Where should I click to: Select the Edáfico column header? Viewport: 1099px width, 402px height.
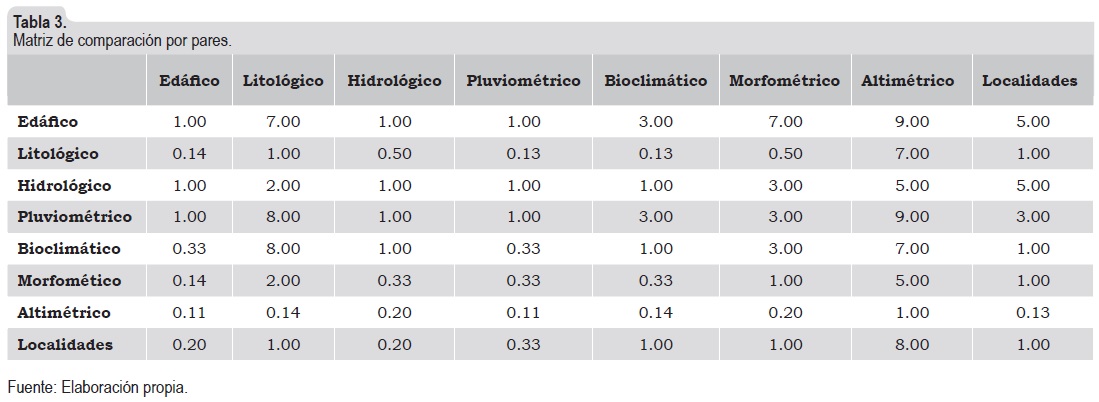[x=189, y=81]
